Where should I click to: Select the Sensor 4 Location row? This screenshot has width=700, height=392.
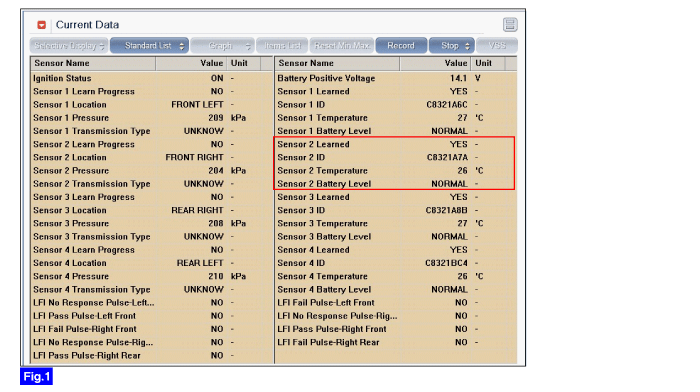click(x=152, y=263)
